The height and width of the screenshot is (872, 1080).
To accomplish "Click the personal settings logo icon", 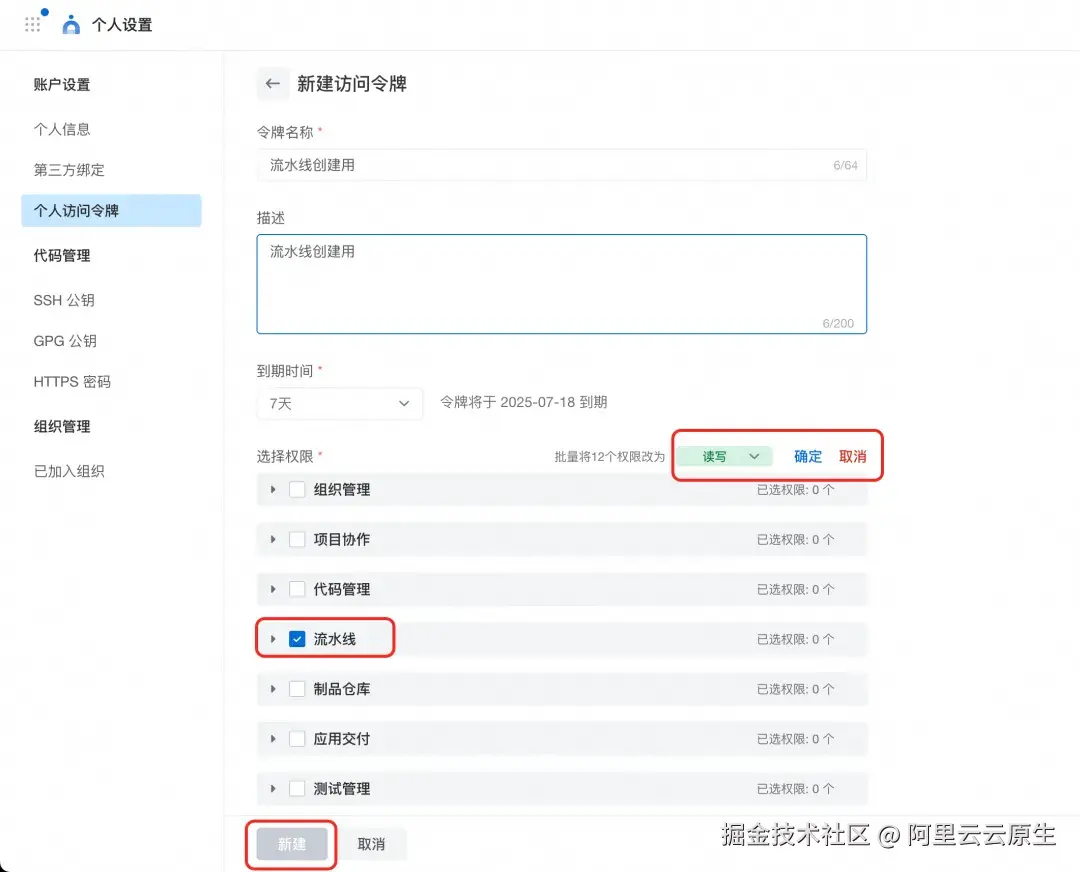I will (71, 25).
